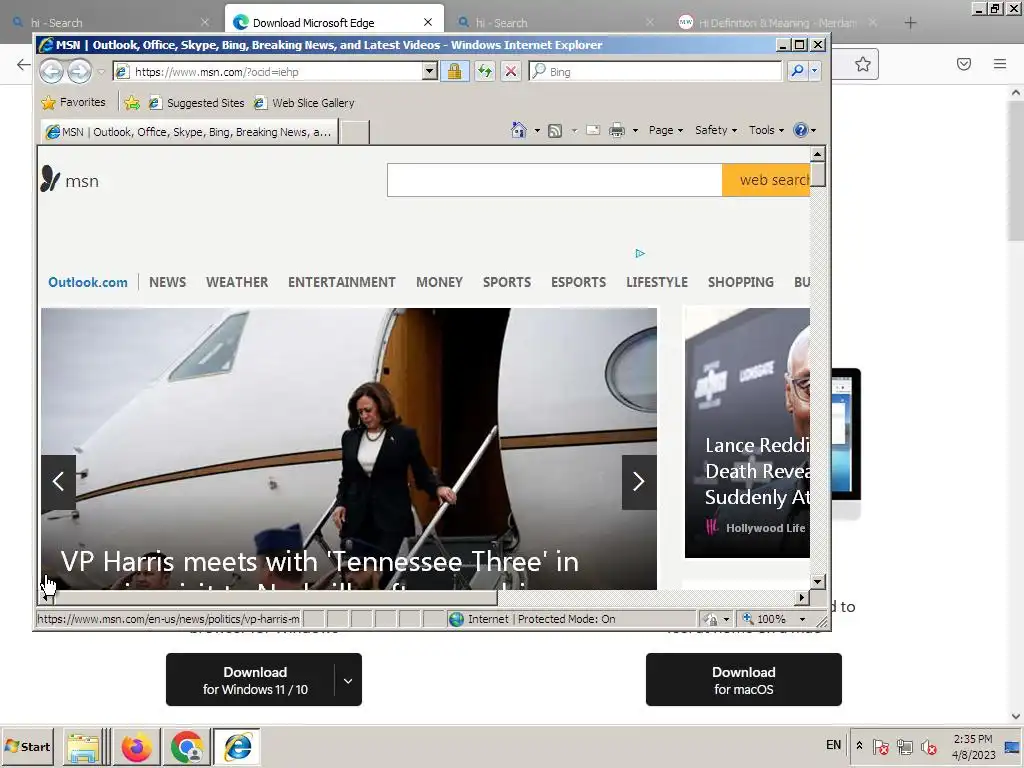This screenshot has height=768, width=1024.
Task: Open the Outlook.com link
Action: tap(88, 282)
